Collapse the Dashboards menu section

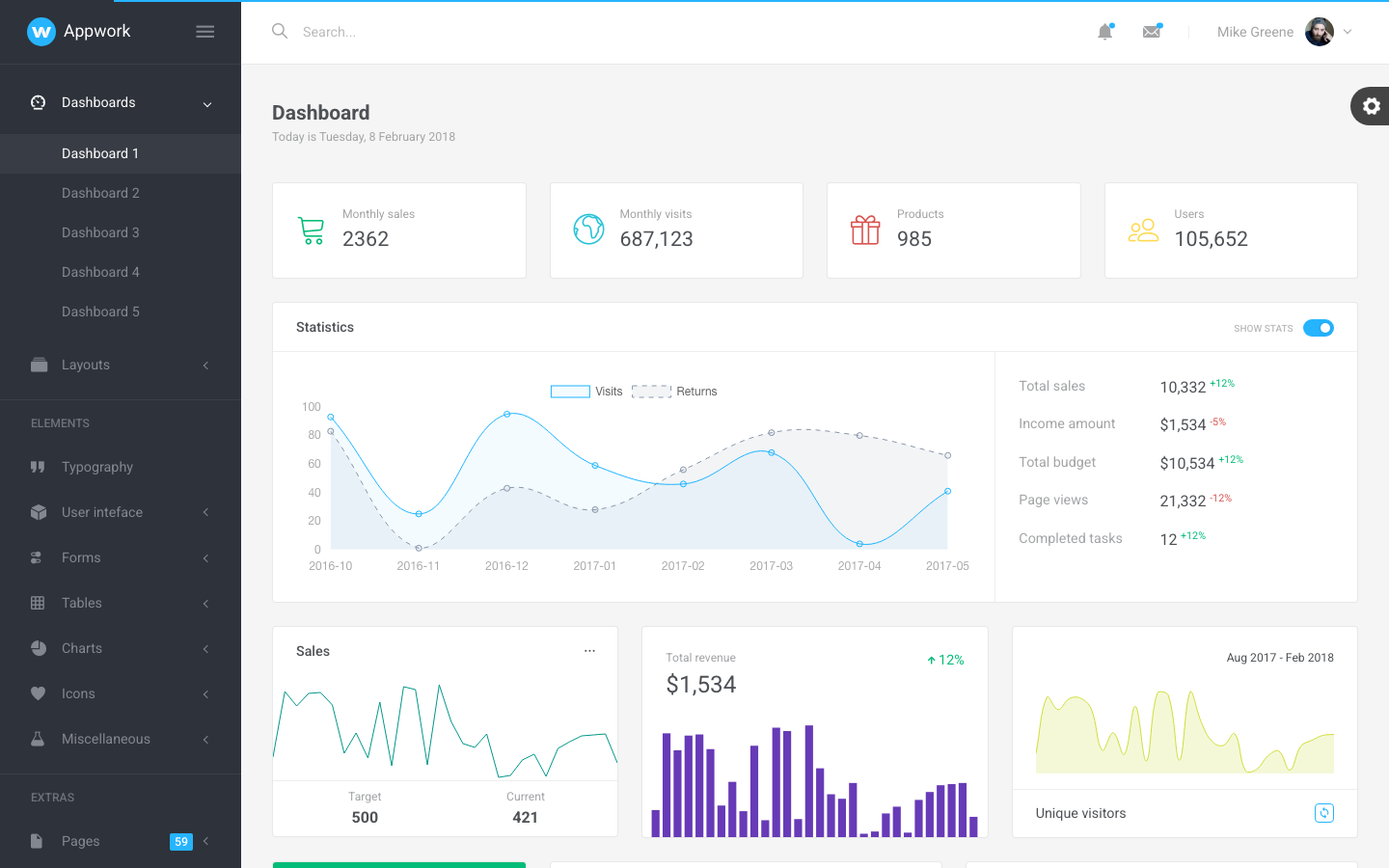tap(121, 102)
